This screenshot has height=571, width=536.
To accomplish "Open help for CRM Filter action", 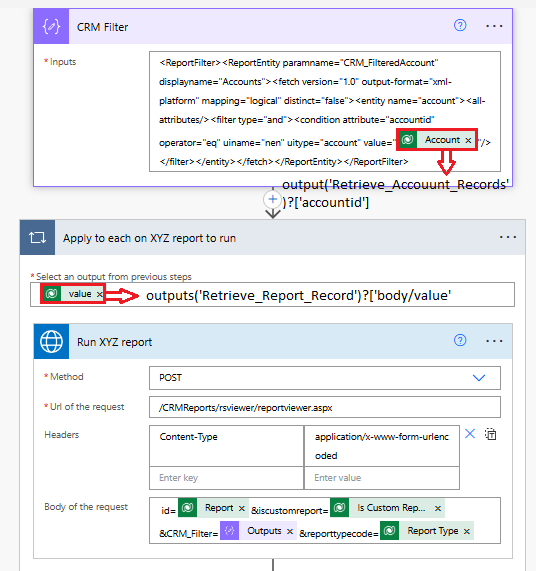I will click(x=460, y=25).
